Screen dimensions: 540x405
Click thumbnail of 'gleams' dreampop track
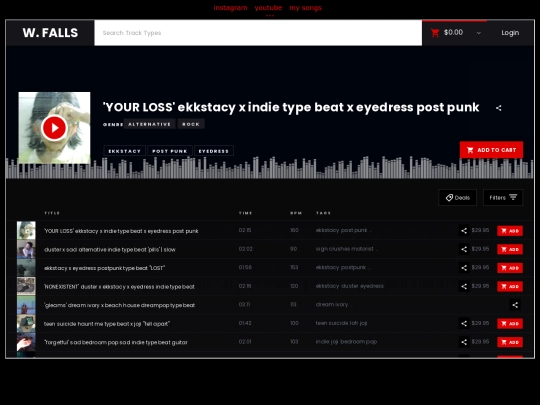coord(26,305)
